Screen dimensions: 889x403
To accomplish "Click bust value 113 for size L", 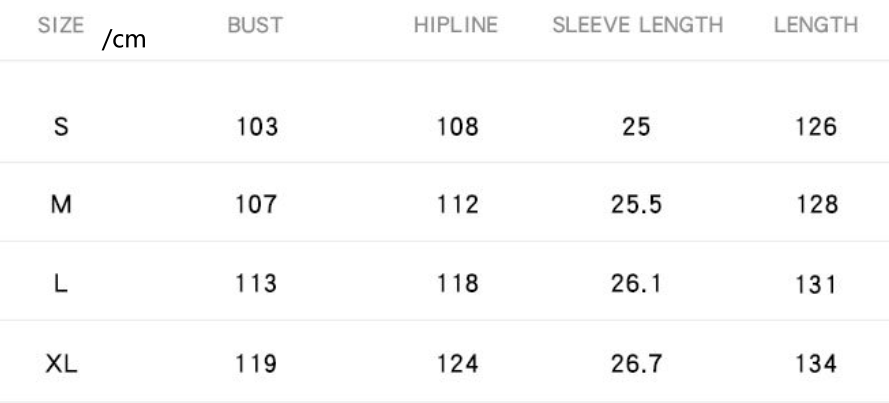I will point(256,284).
